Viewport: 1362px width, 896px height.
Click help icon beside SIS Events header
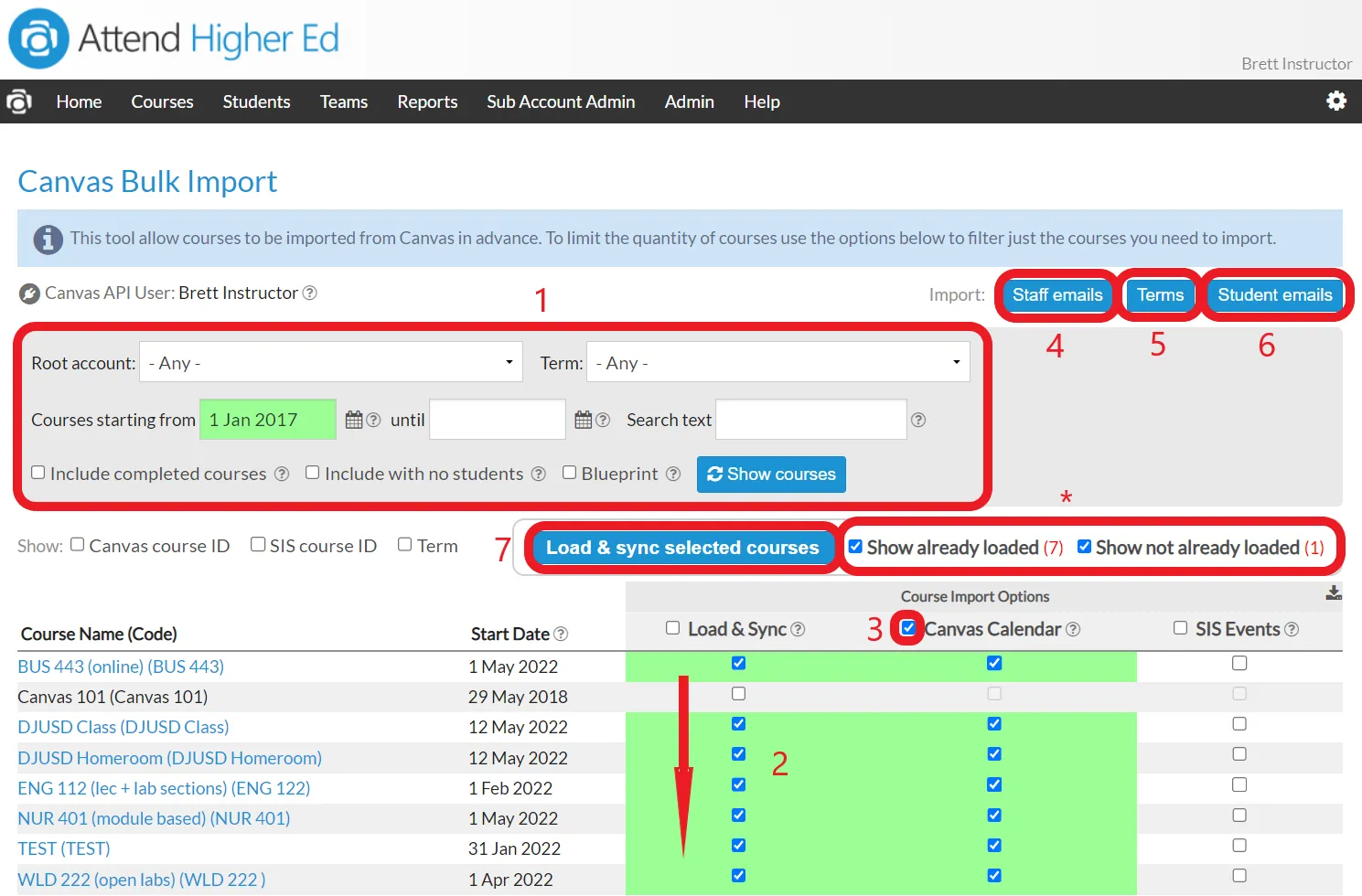coord(1292,629)
